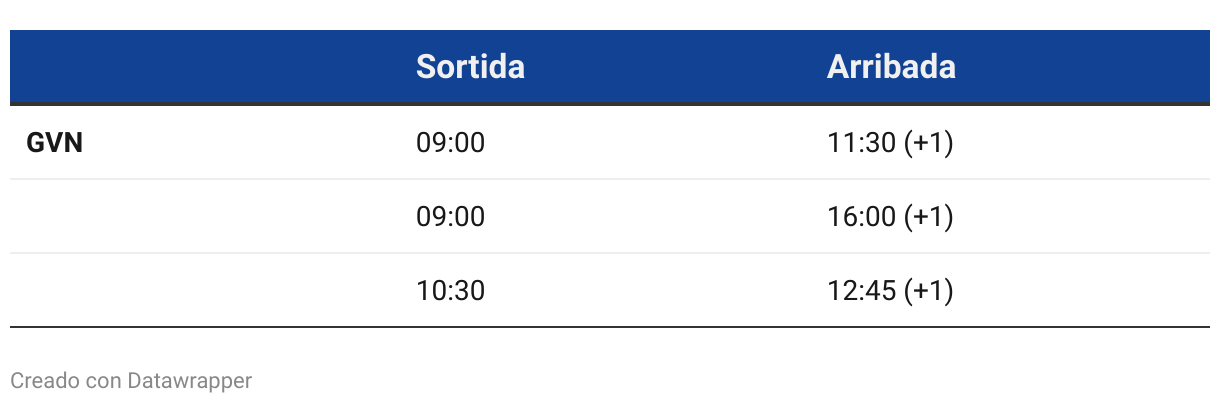Open the Datawrapper credit link
1220x404 pixels.
[189, 381]
